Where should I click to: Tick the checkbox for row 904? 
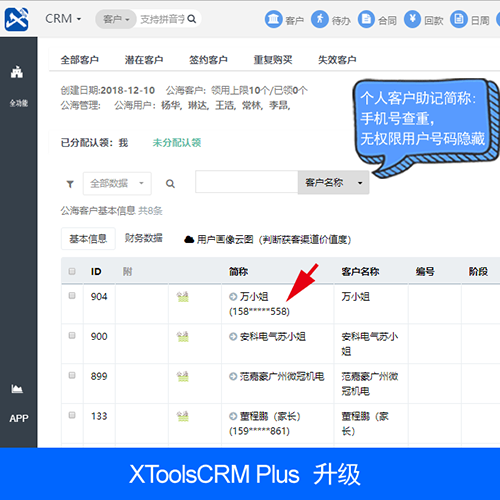pyautogui.click(x=72, y=296)
